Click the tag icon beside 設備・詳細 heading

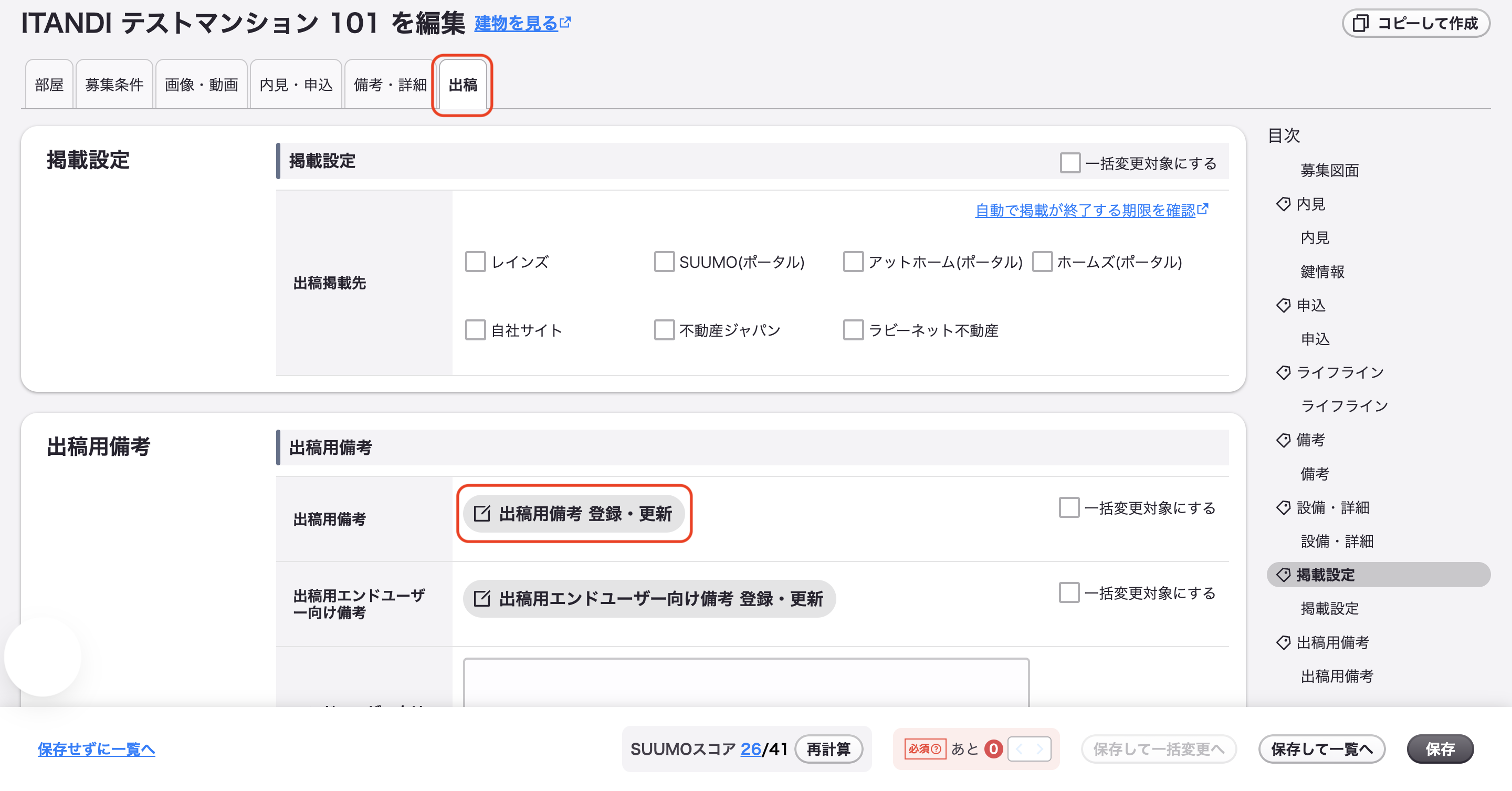pos(1284,507)
